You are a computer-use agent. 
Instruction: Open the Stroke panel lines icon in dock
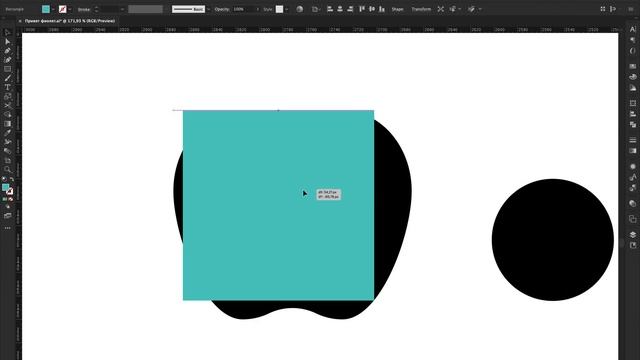click(633, 140)
